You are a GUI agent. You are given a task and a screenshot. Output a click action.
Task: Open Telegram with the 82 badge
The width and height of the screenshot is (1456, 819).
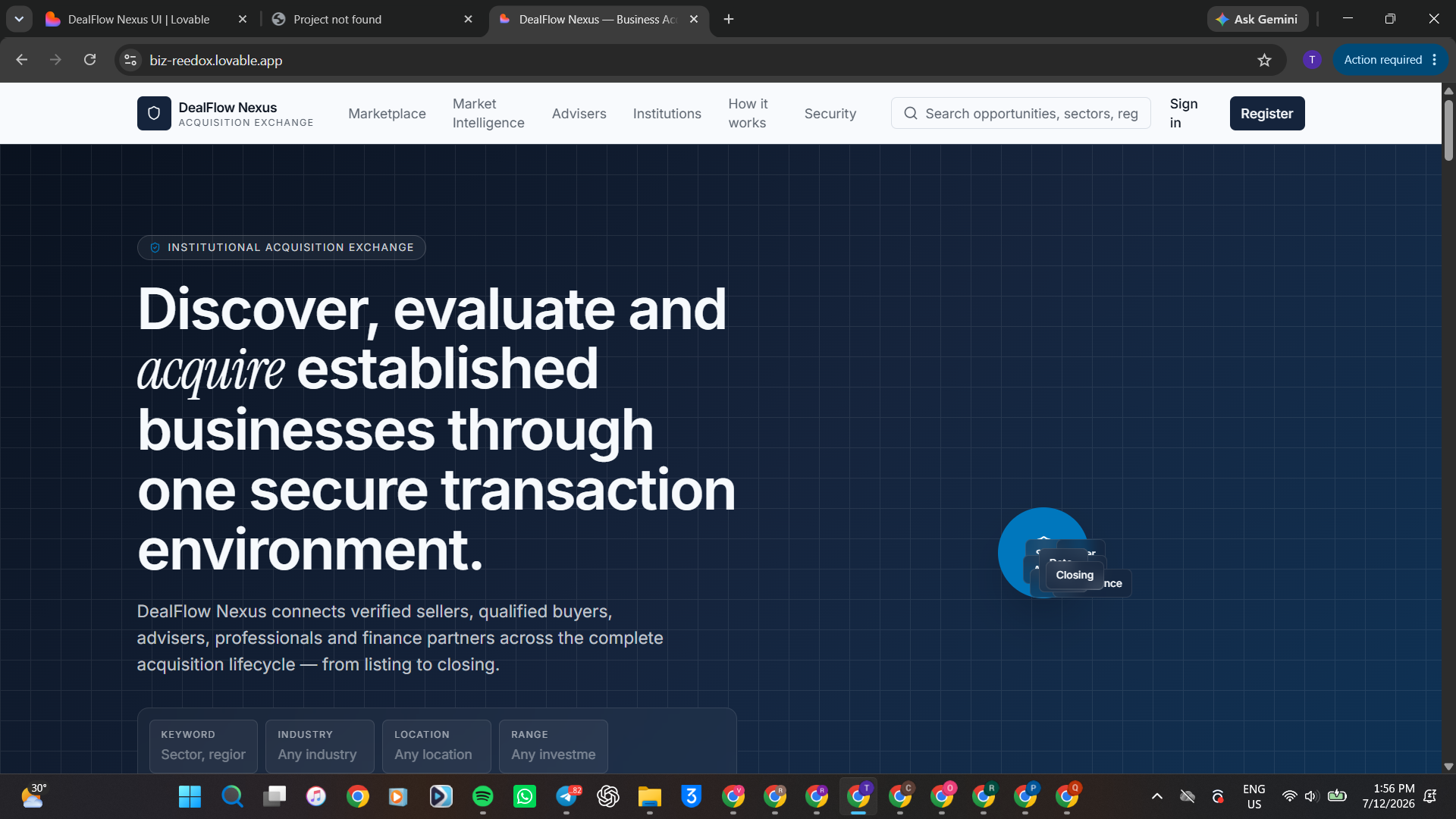567,796
